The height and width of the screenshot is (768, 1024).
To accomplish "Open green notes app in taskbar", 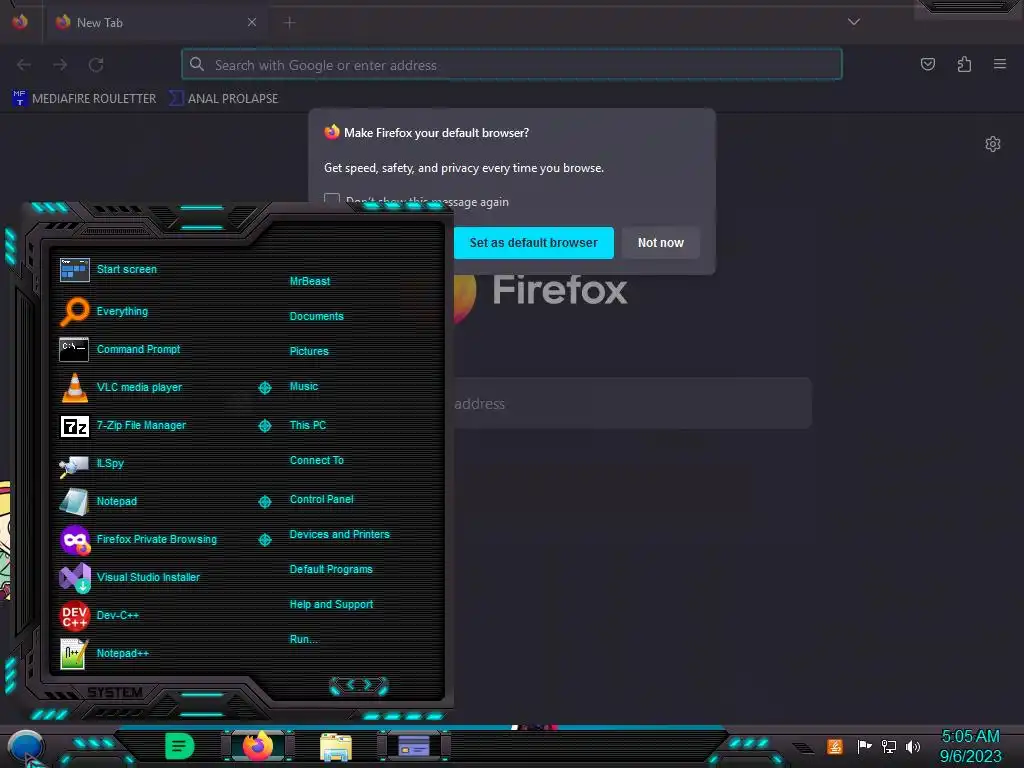I will click(x=179, y=746).
